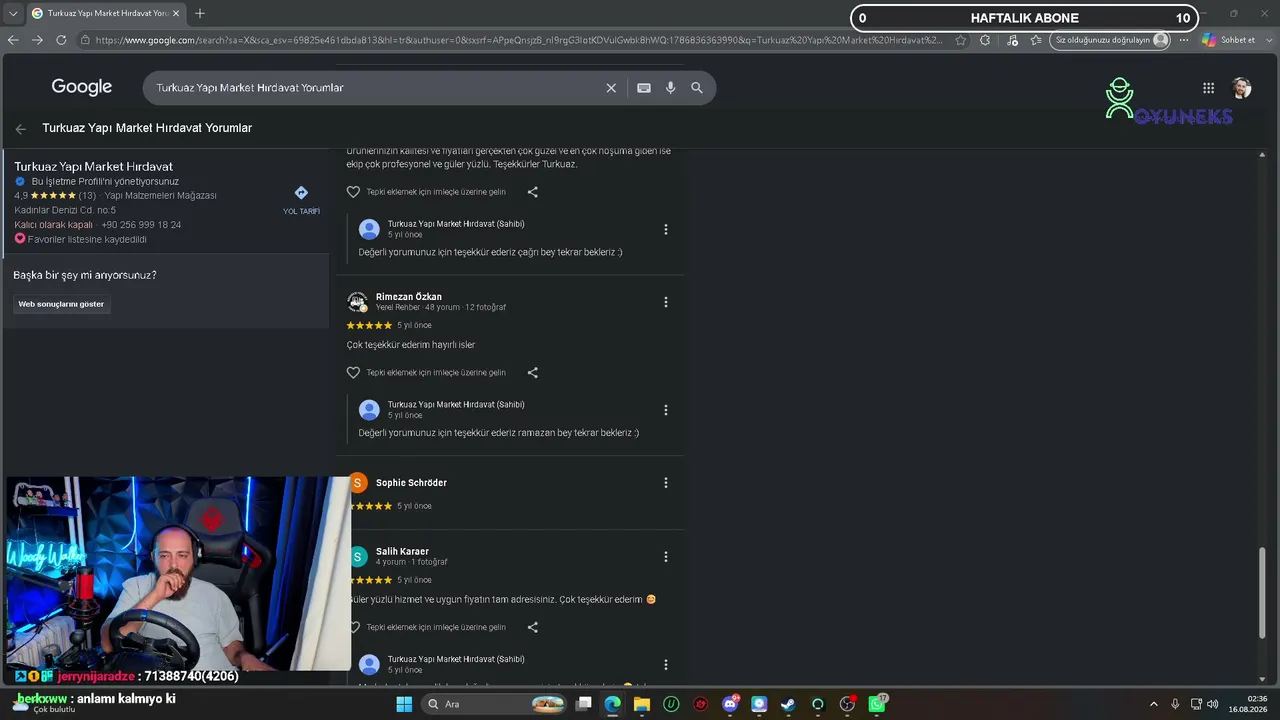Open a new browser tab
The image size is (1280, 720).
click(x=200, y=14)
